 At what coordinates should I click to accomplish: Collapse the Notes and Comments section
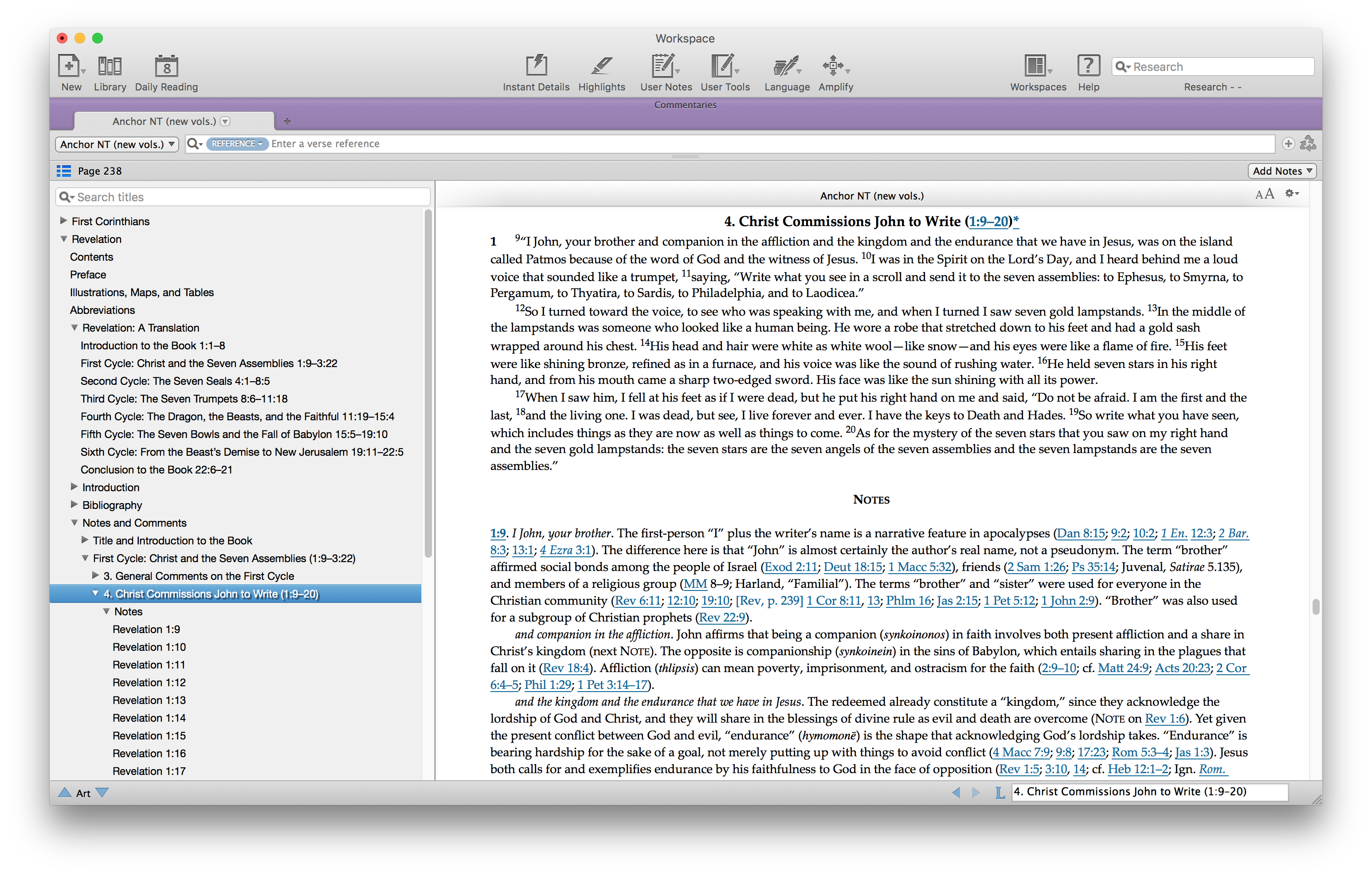[x=74, y=522]
